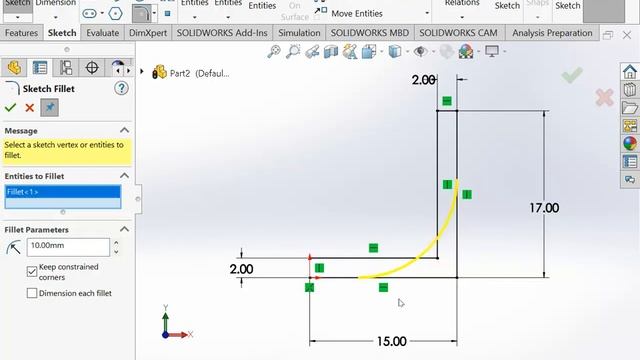Open the Smart Dimension dropdown arrow
Viewport: 640px width, 360px height.
click(x=56, y=18)
